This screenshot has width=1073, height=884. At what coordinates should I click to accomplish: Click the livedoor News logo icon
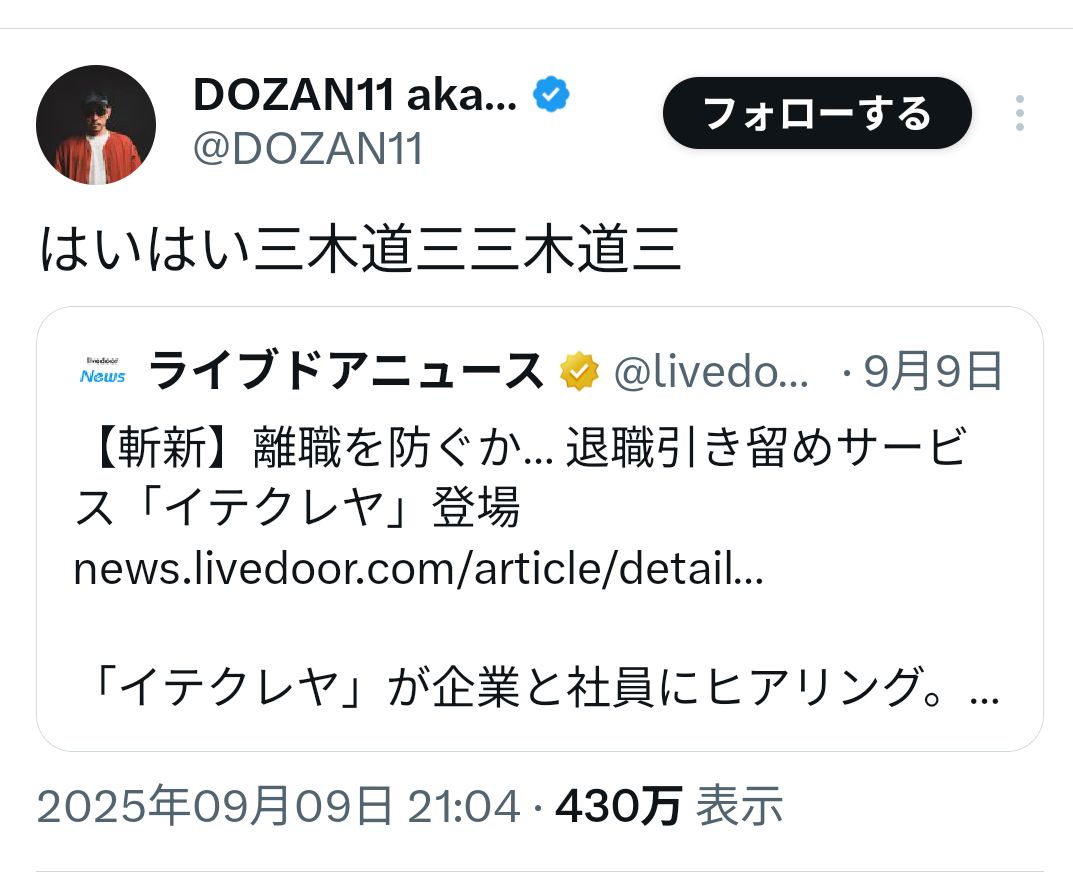tap(103, 371)
